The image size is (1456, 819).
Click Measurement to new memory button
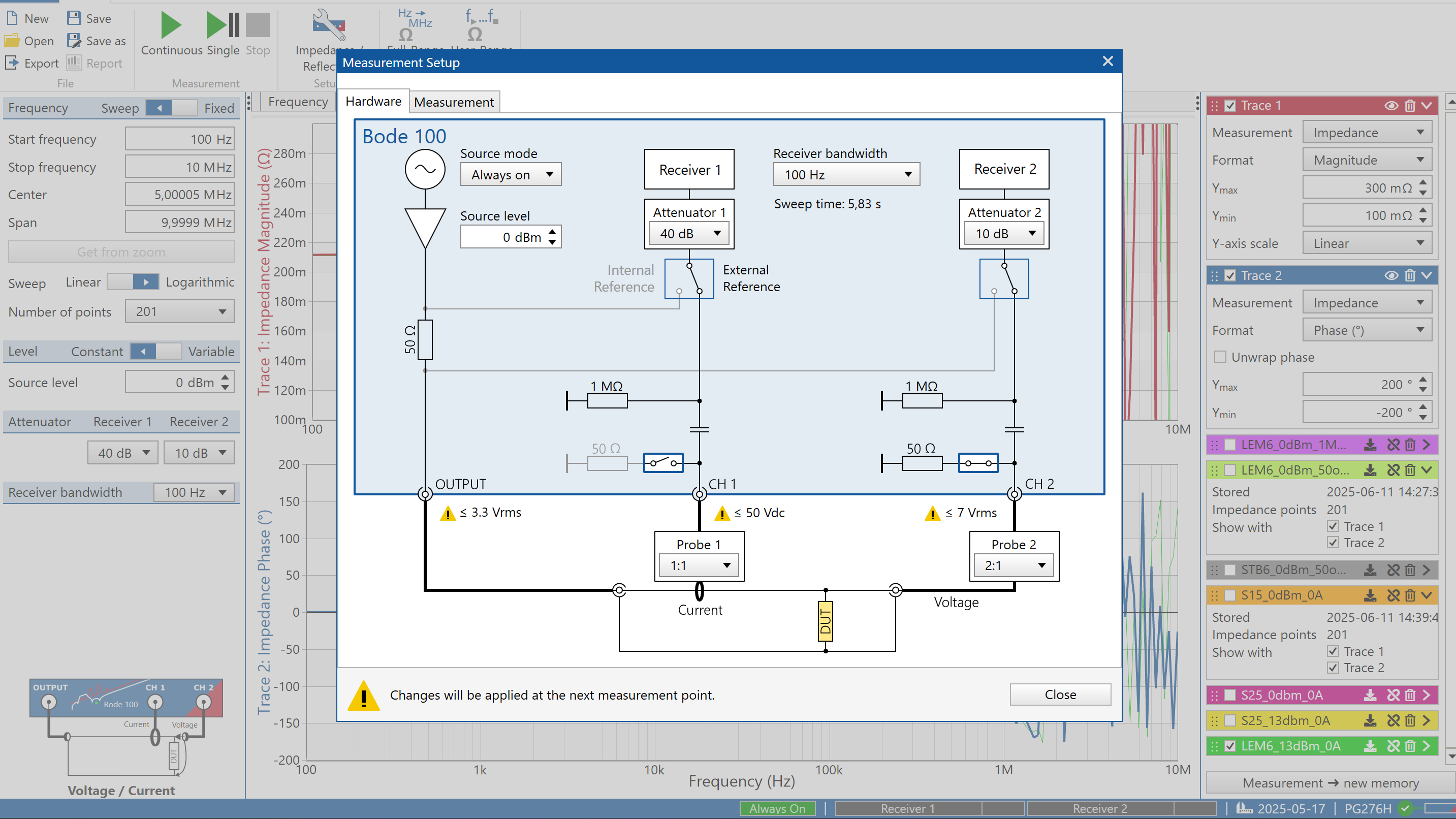coord(1330,783)
